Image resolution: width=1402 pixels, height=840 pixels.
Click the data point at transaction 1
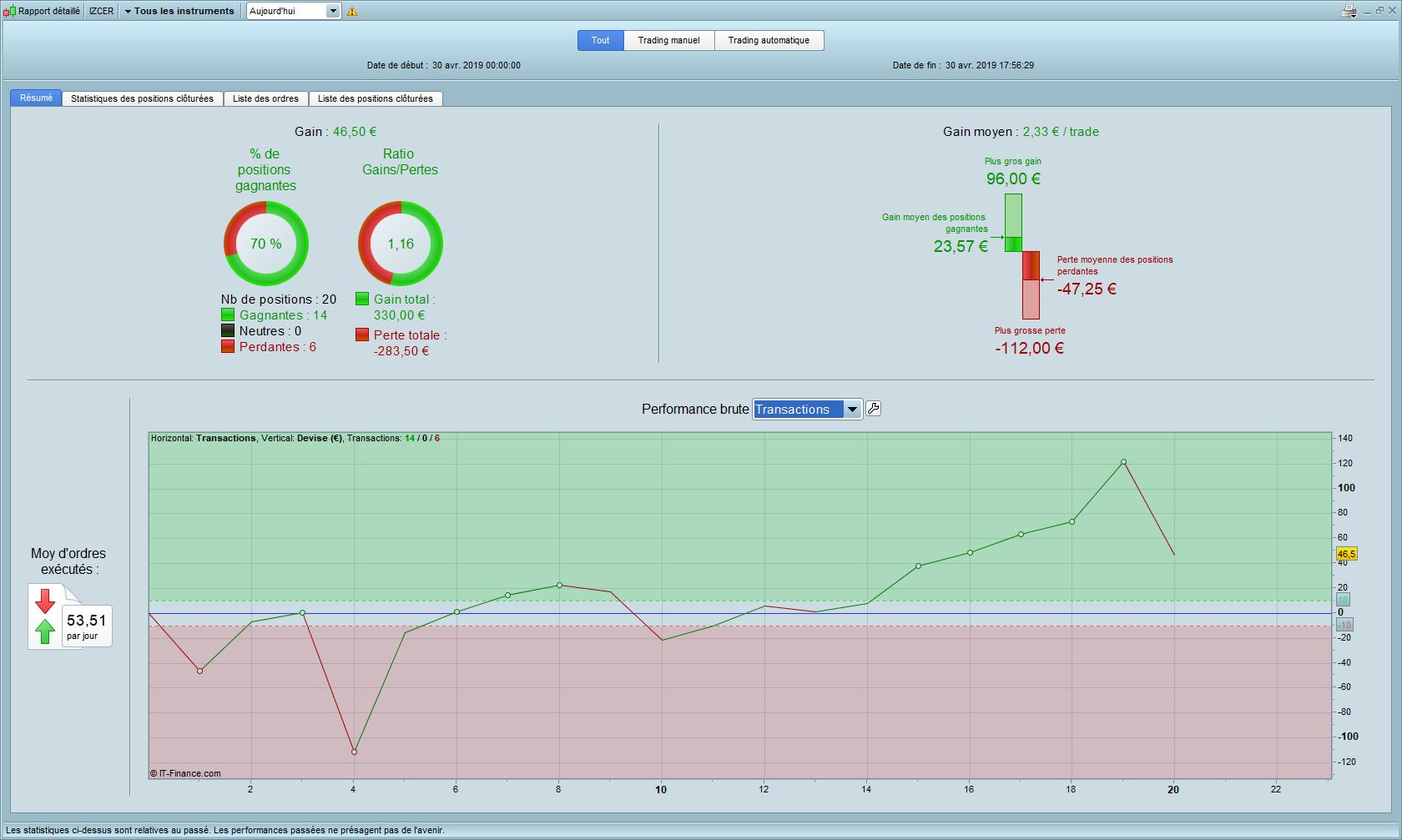tap(199, 671)
